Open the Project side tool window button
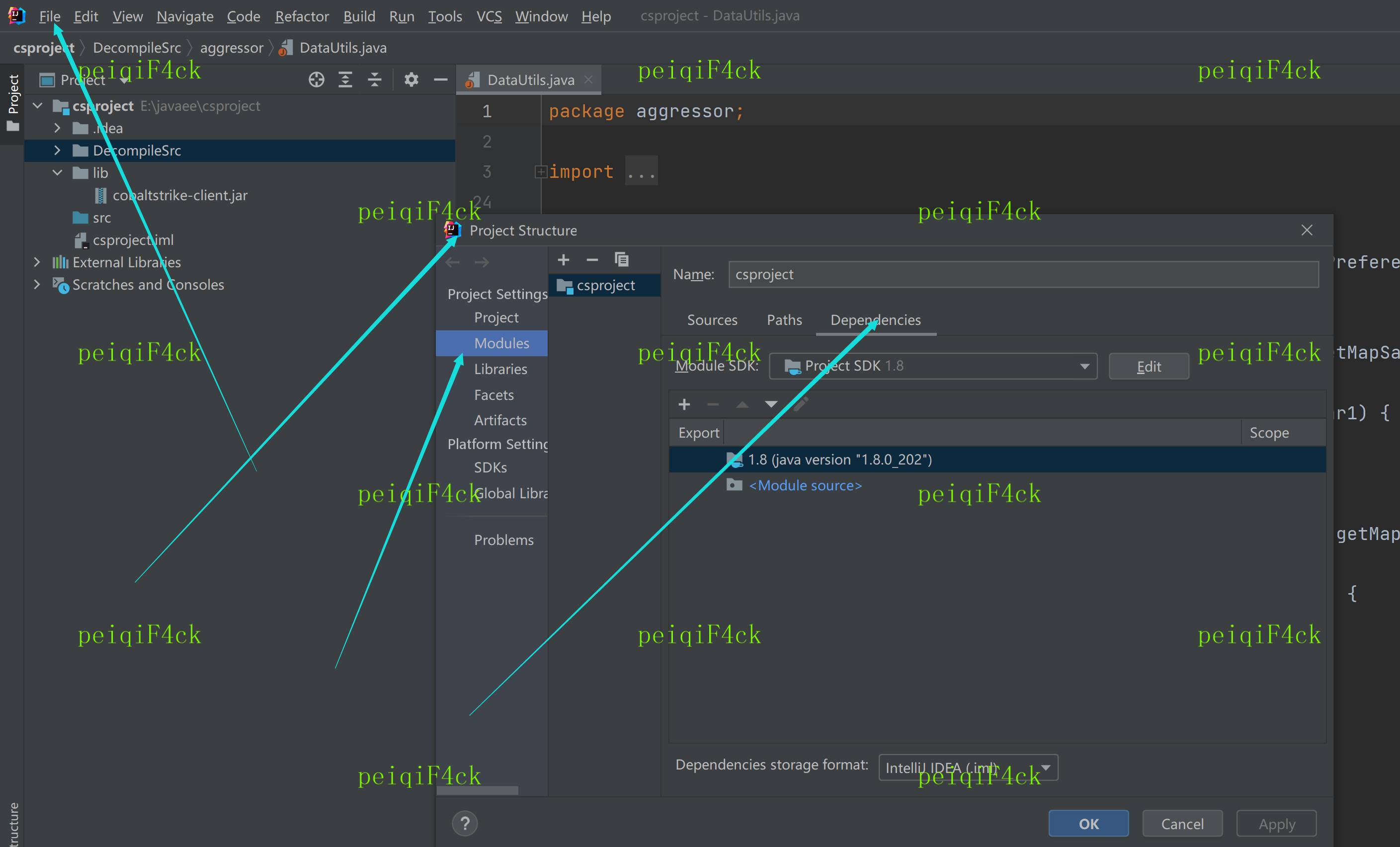 click(12, 104)
